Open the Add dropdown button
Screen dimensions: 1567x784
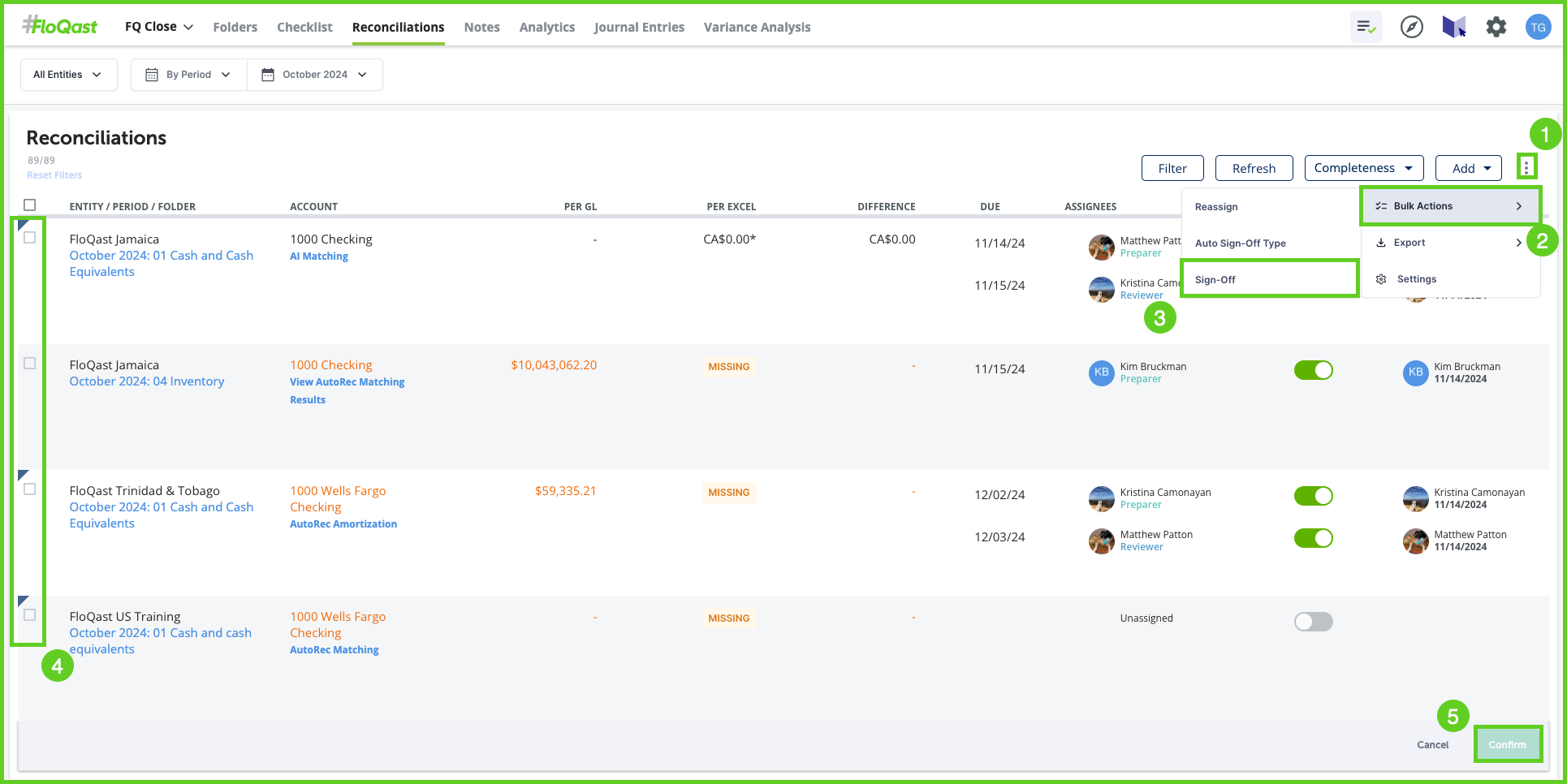pyautogui.click(x=1469, y=168)
